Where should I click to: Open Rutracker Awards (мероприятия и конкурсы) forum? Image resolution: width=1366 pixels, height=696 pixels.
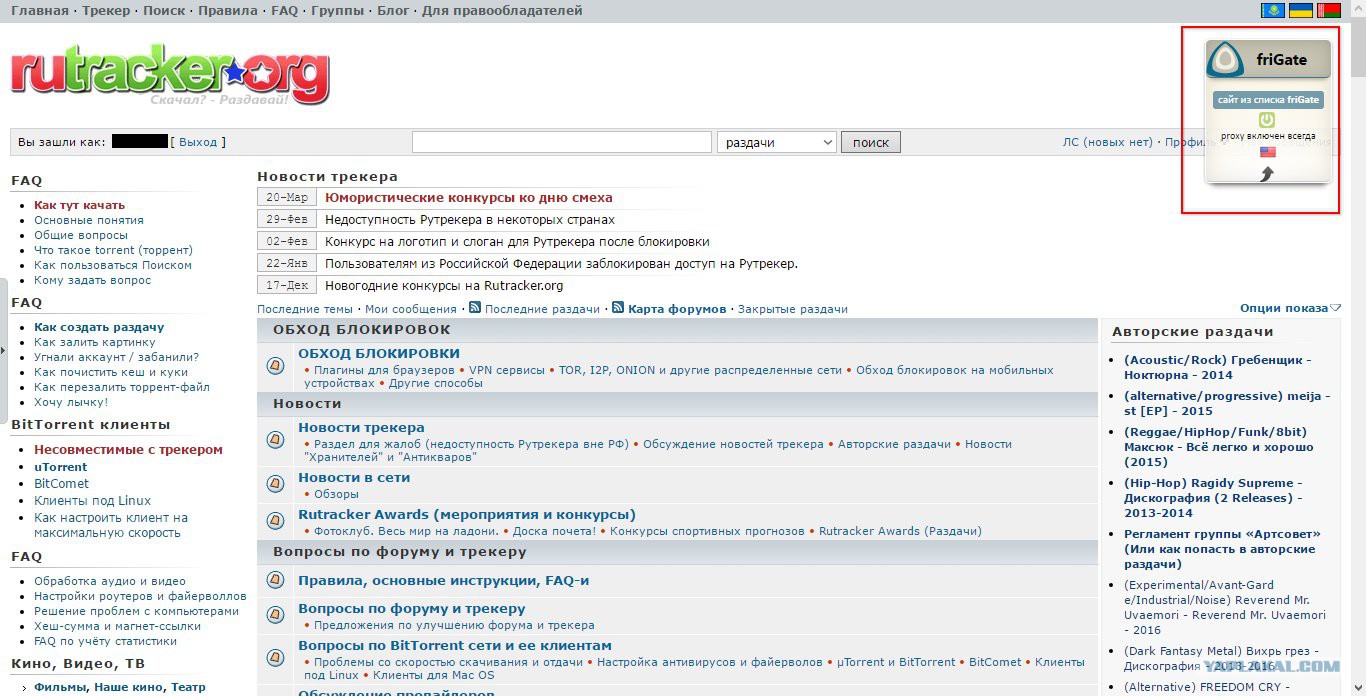pos(467,514)
